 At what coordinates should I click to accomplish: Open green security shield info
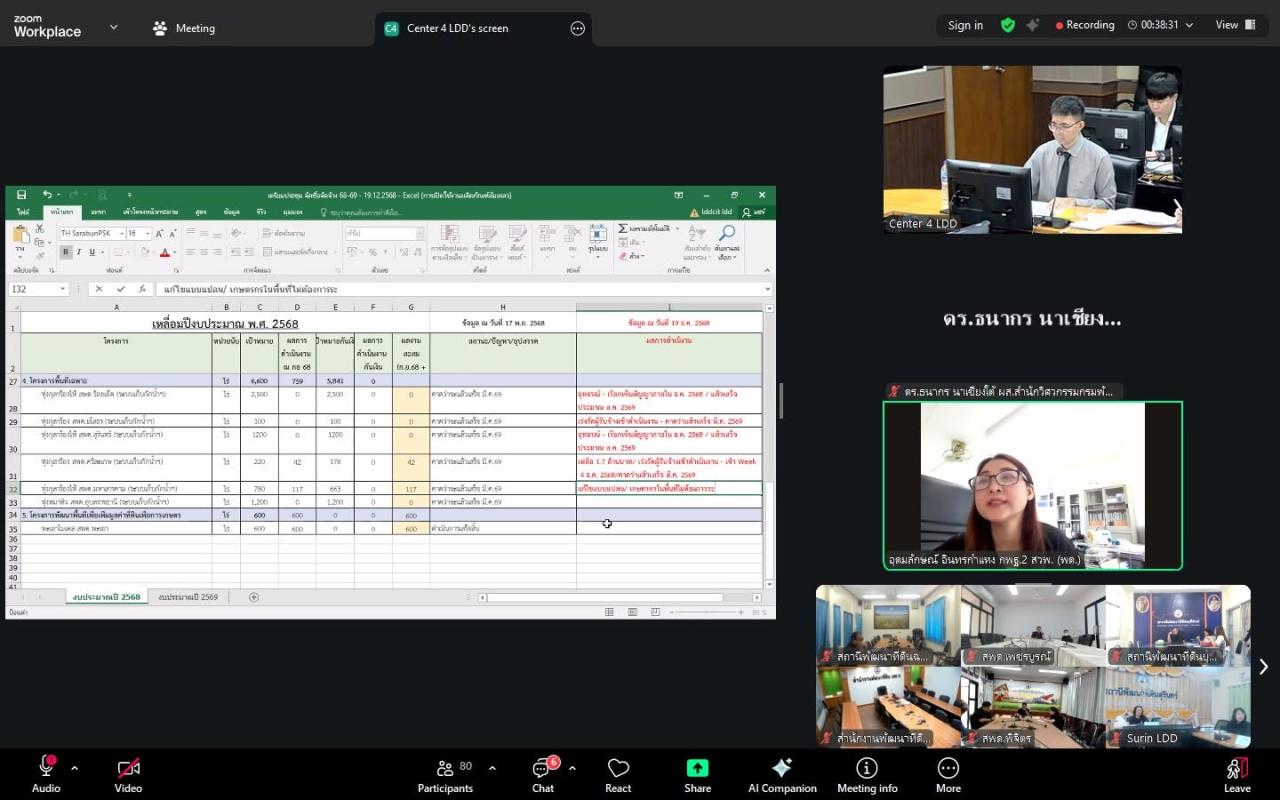point(1008,25)
